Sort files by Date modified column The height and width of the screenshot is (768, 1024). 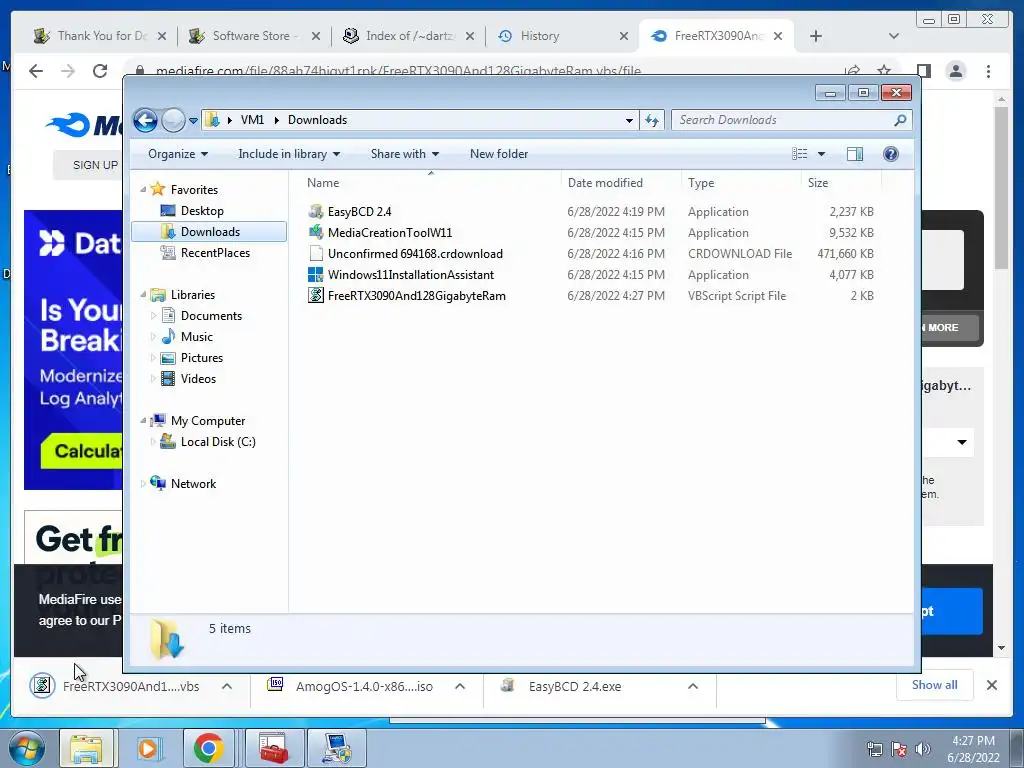[x=621, y=183]
